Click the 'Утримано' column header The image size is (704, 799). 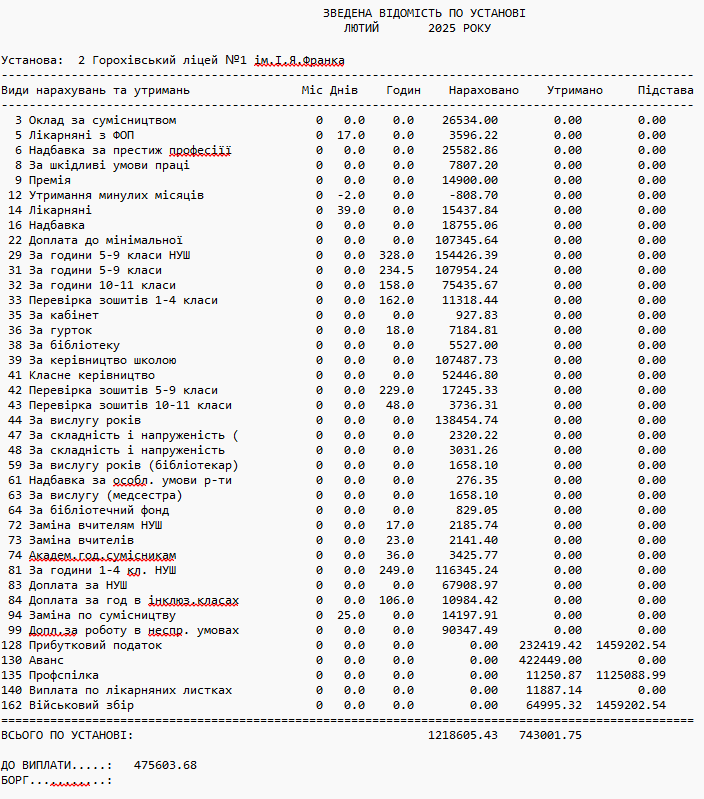pos(574,91)
